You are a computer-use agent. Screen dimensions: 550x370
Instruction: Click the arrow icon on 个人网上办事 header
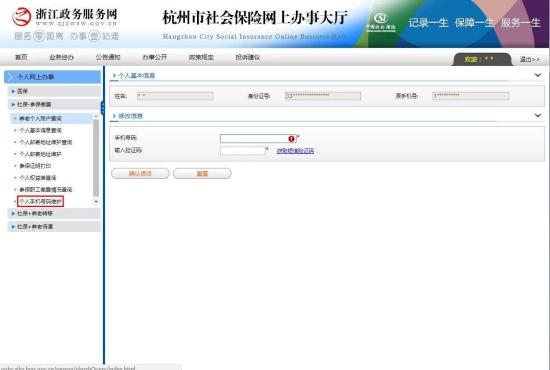(10, 77)
